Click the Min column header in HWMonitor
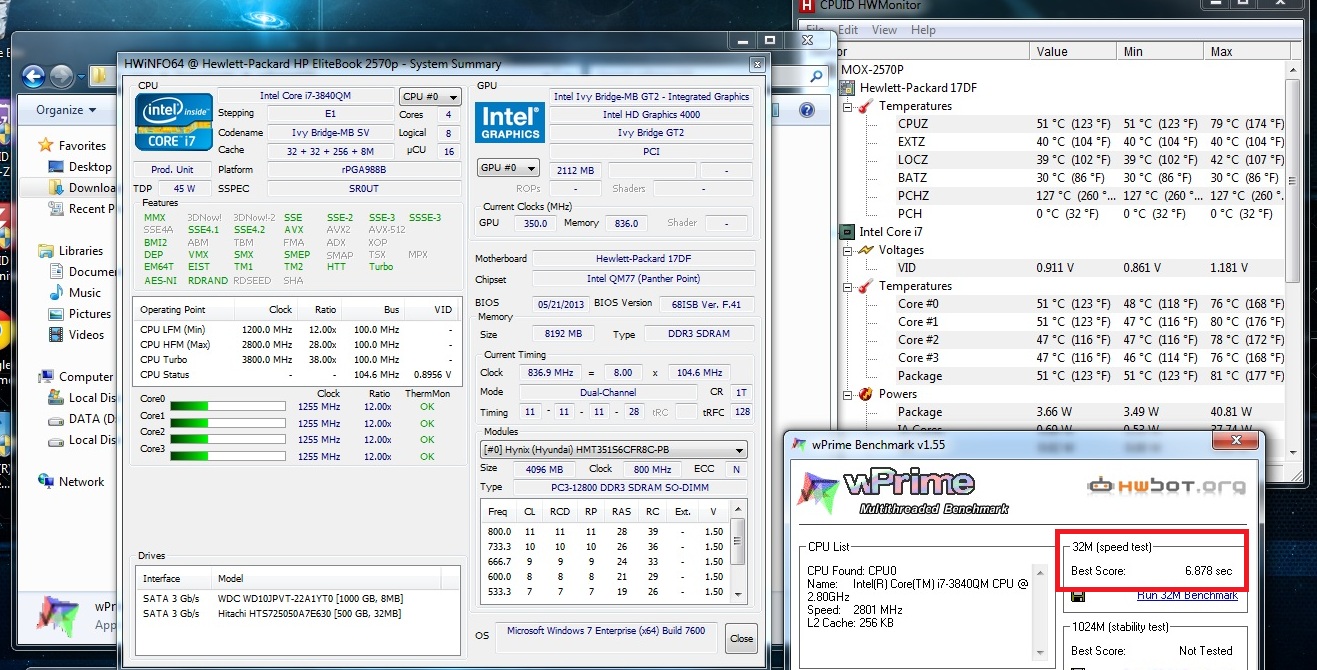The width and height of the screenshot is (1317, 670). click(1160, 52)
